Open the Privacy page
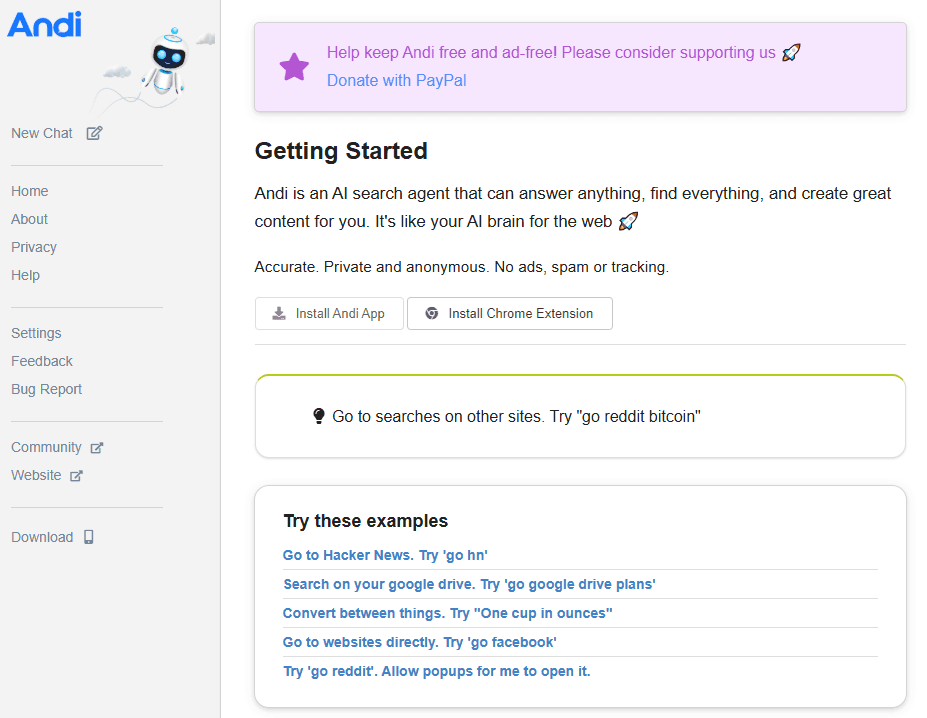Viewport: 927px width, 718px height. (x=34, y=247)
